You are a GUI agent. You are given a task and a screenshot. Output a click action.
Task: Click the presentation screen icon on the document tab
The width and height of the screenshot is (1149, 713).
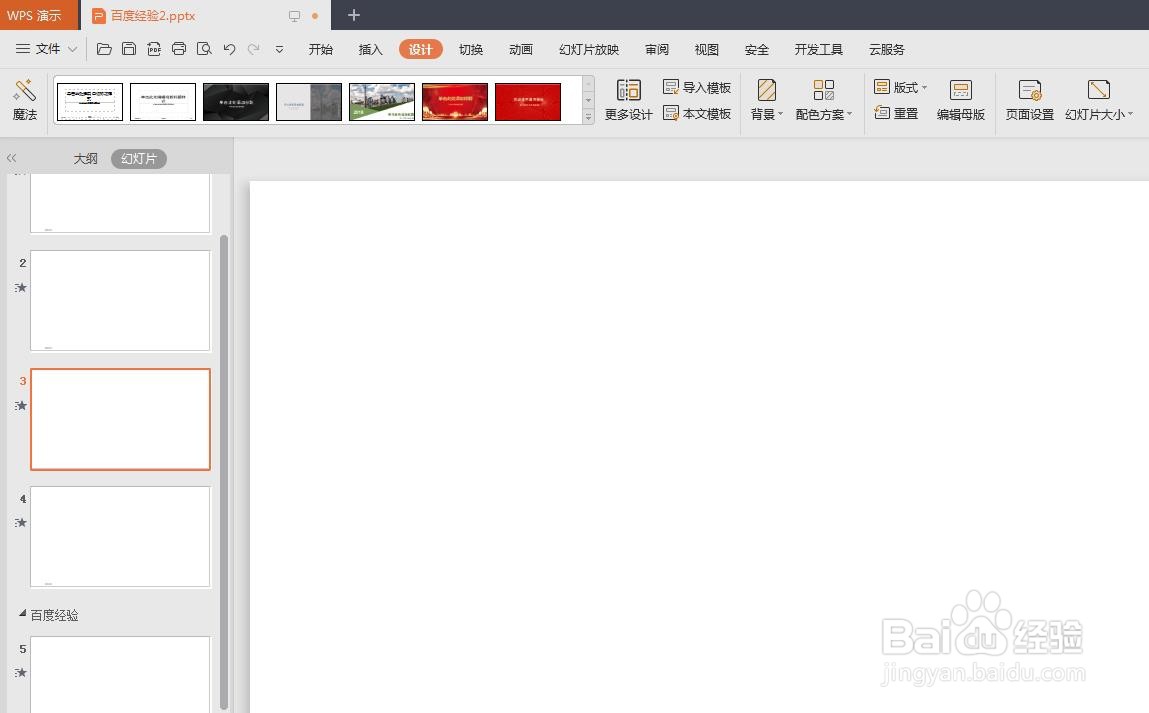tap(295, 15)
